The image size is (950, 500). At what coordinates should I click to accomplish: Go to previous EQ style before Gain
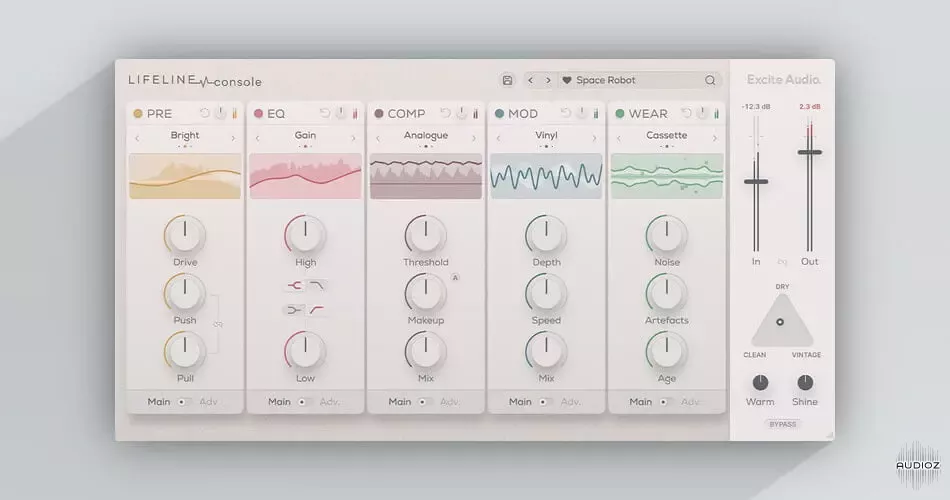click(x=257, y=138)
